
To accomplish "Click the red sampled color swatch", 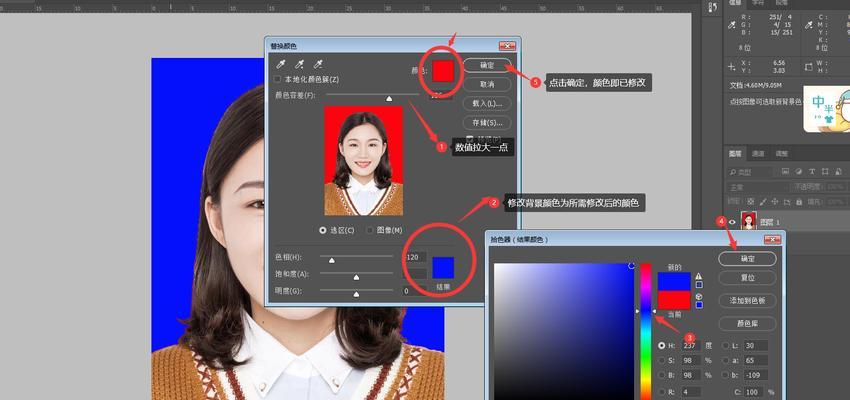I will click(x=443, y=71).
